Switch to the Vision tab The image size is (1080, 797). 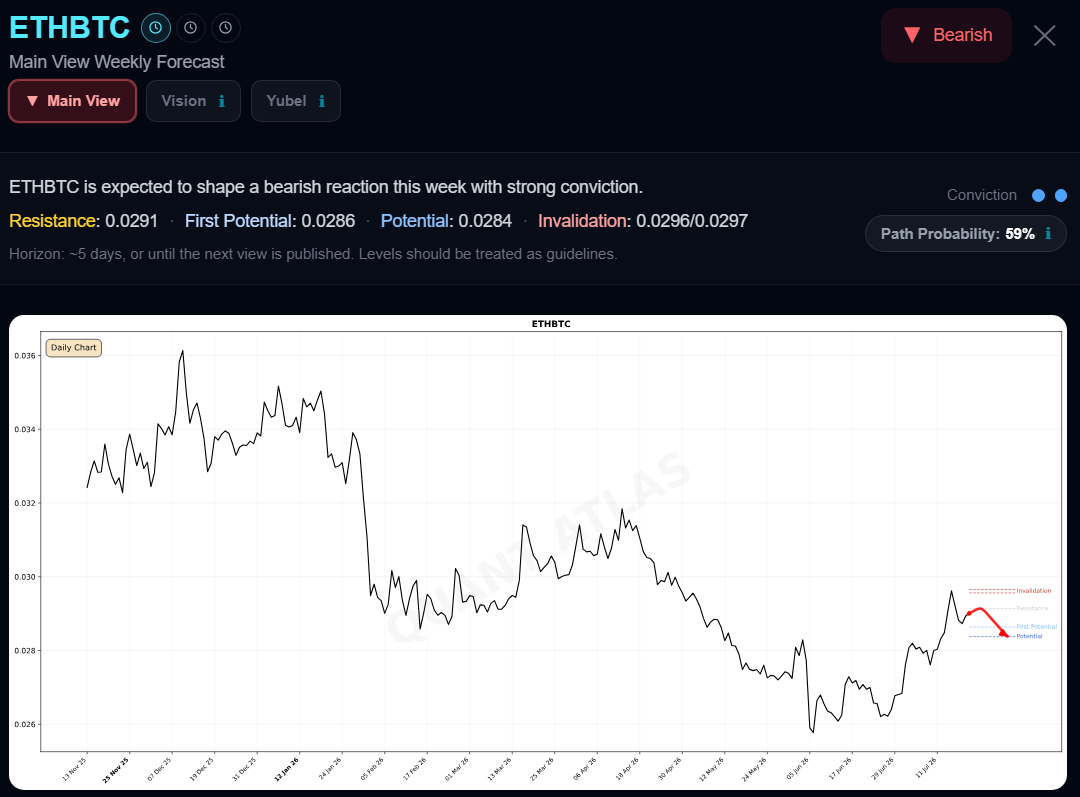(193, 101)
